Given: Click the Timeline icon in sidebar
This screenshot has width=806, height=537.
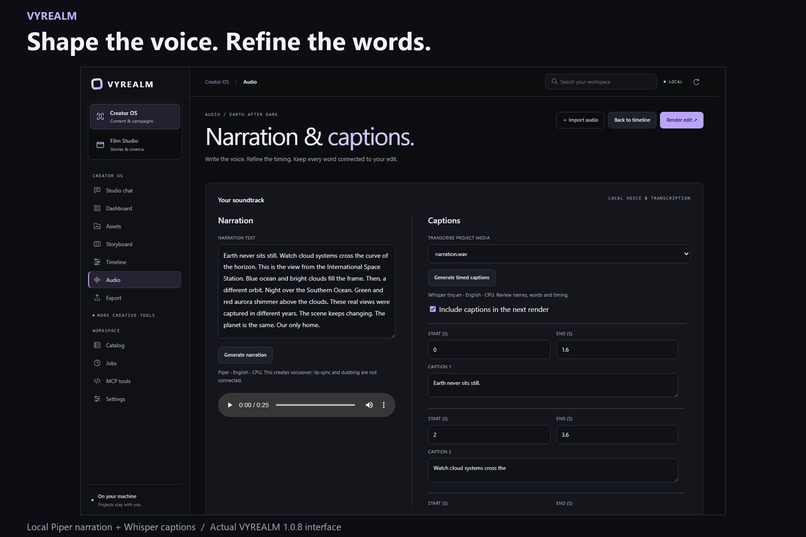Looking at the screenshot, I should point(97,262).
